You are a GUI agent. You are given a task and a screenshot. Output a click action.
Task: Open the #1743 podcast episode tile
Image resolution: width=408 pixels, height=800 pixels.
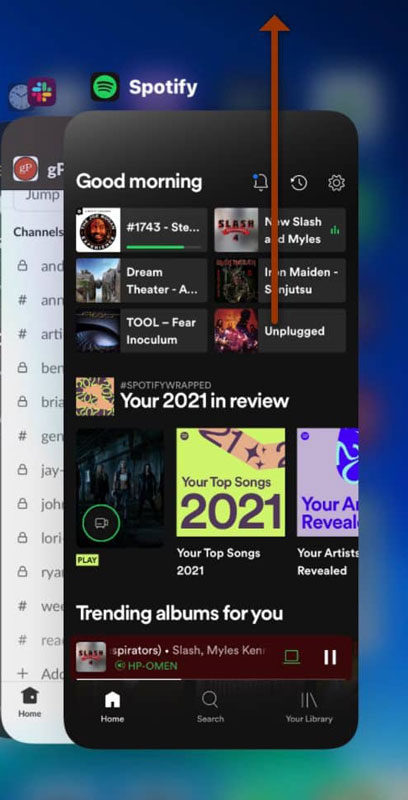[142, 230]
